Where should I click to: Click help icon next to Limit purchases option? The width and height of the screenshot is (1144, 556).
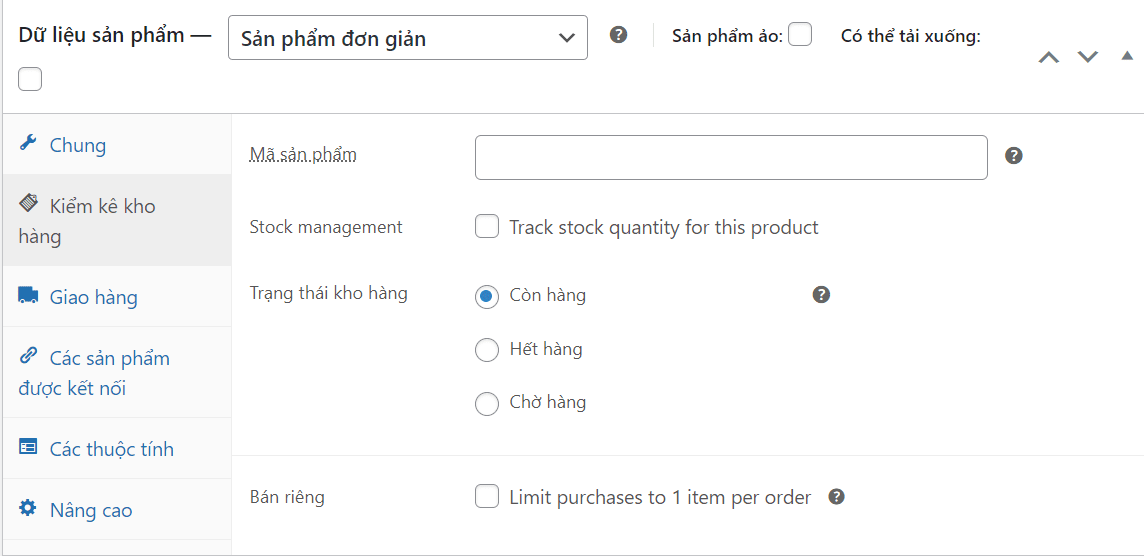pos(837,497)
